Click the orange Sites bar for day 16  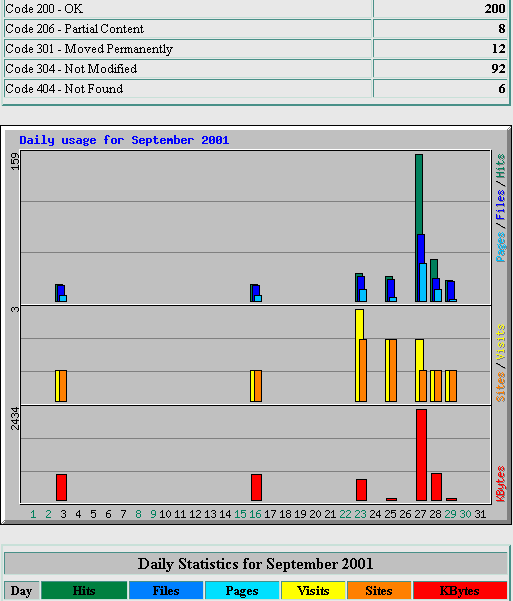pos(258,386)
